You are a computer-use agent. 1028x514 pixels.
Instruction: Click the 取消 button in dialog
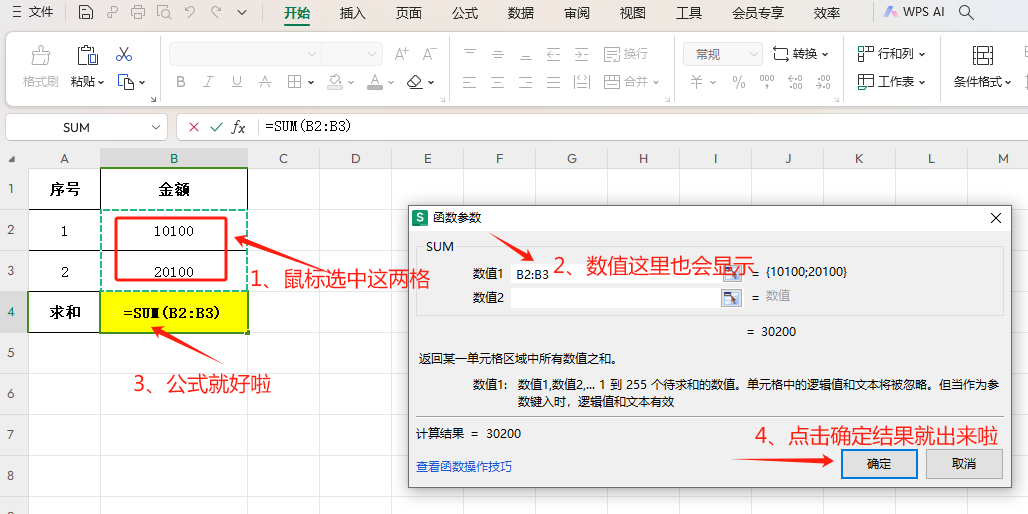point(964,464)
